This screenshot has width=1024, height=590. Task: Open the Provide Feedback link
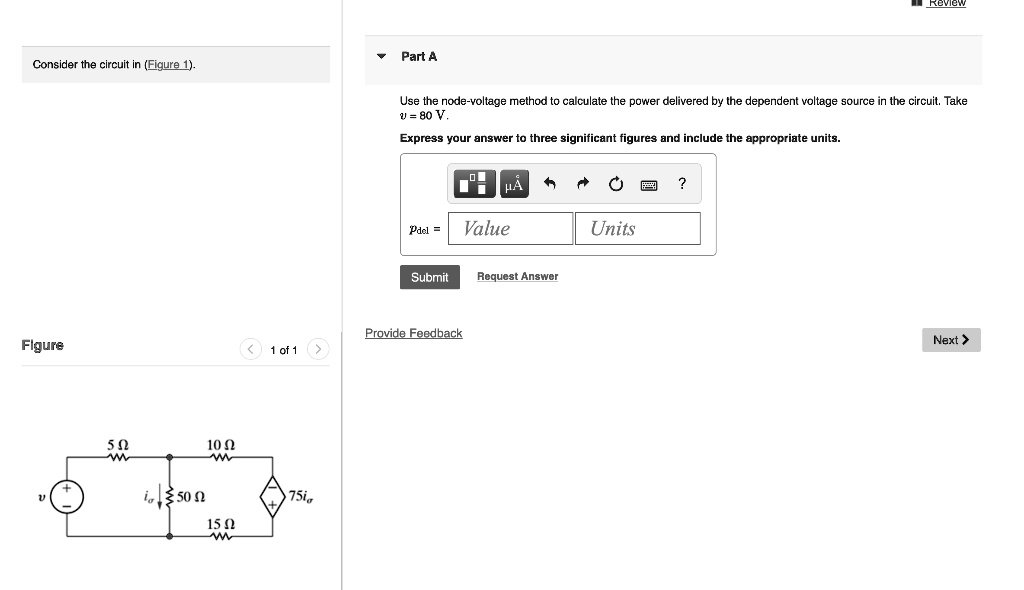click(413, 333)
